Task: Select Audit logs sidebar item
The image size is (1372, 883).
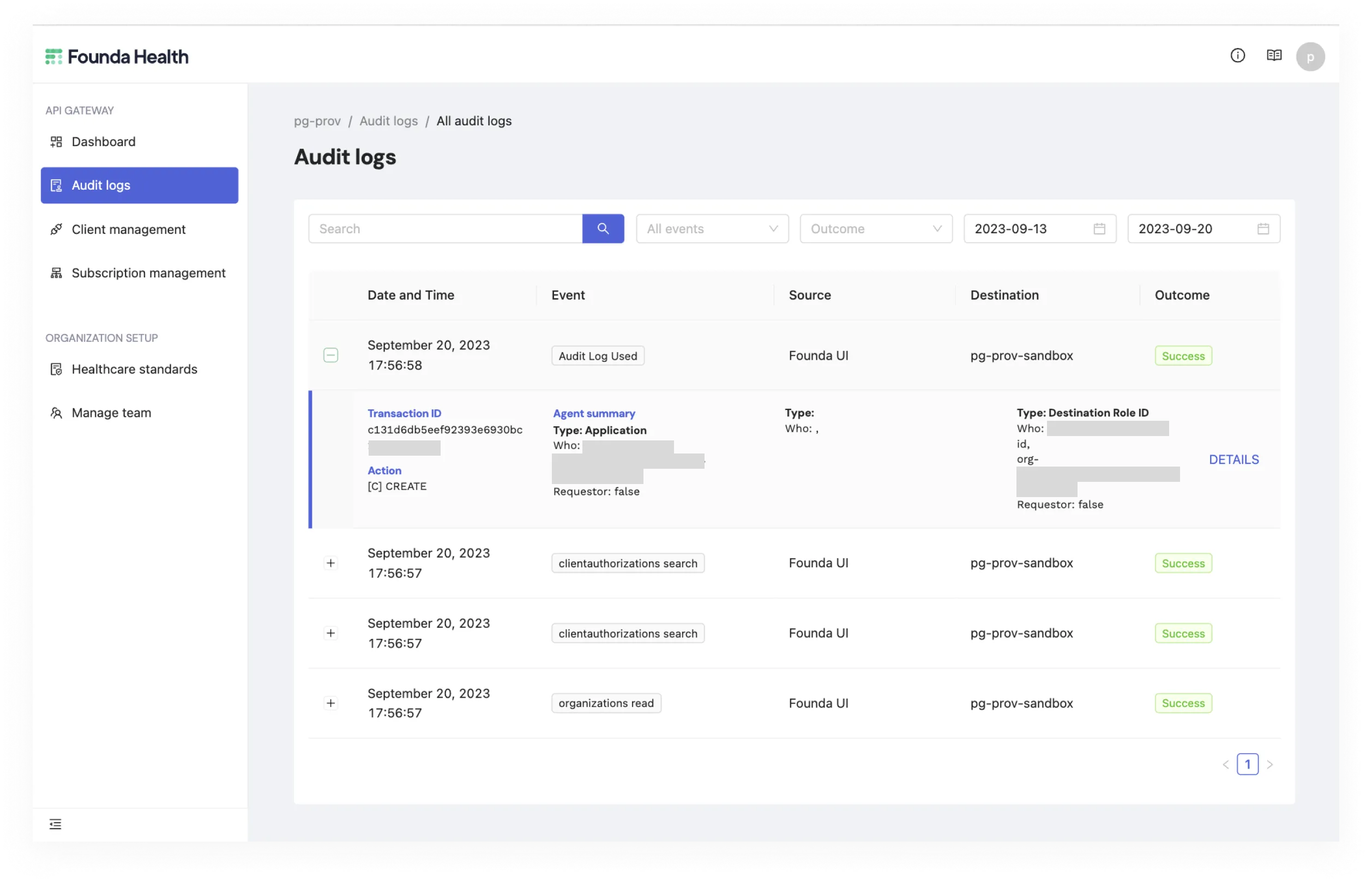Action: click(140, 185)
